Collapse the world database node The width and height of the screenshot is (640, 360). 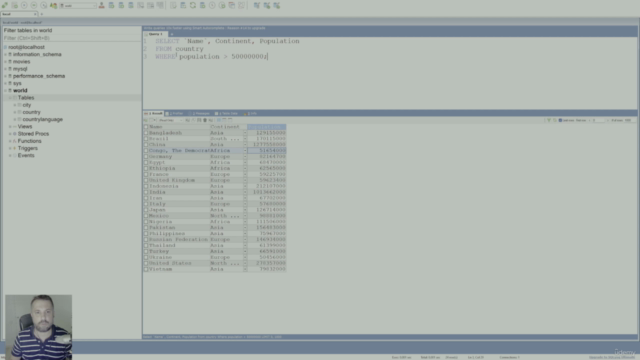pos(5,91)
